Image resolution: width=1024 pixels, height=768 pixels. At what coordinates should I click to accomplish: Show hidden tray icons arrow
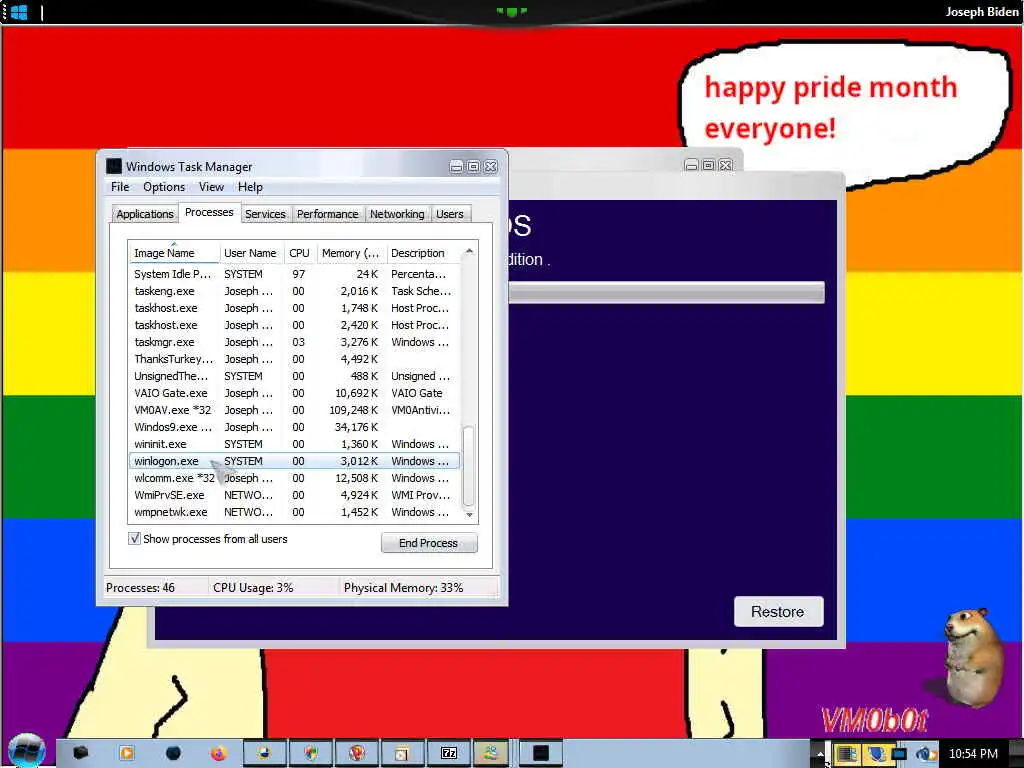click(x=820, y=754)
